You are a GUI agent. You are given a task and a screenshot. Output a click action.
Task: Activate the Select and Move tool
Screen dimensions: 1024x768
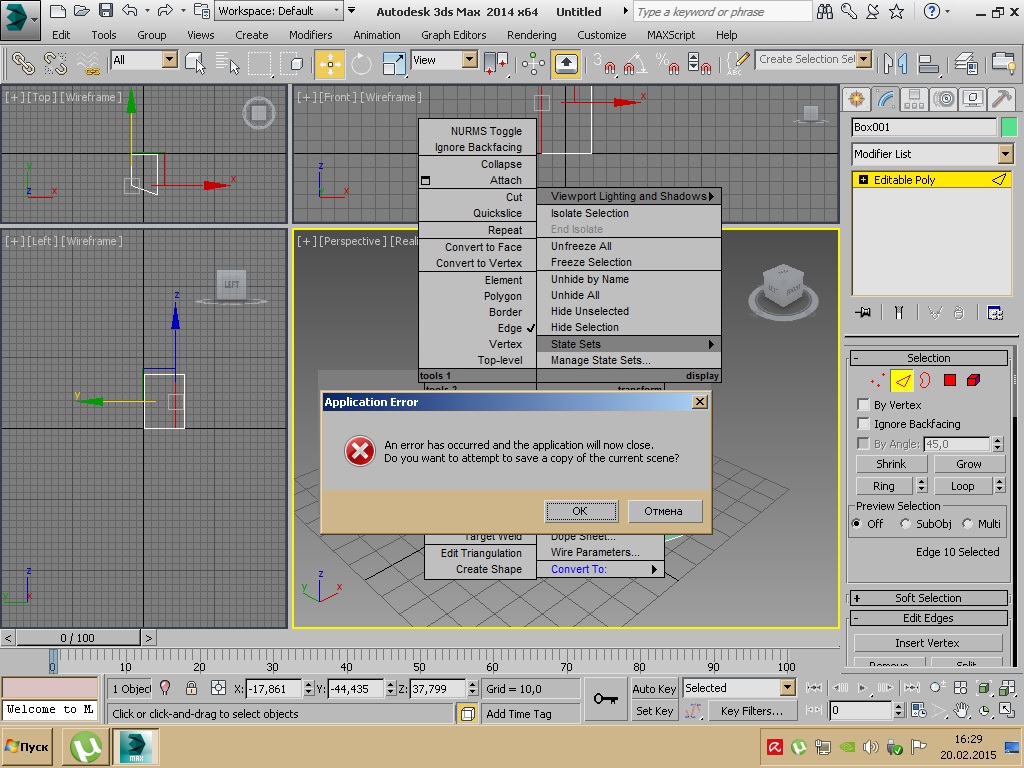click(x=329, y=63)
